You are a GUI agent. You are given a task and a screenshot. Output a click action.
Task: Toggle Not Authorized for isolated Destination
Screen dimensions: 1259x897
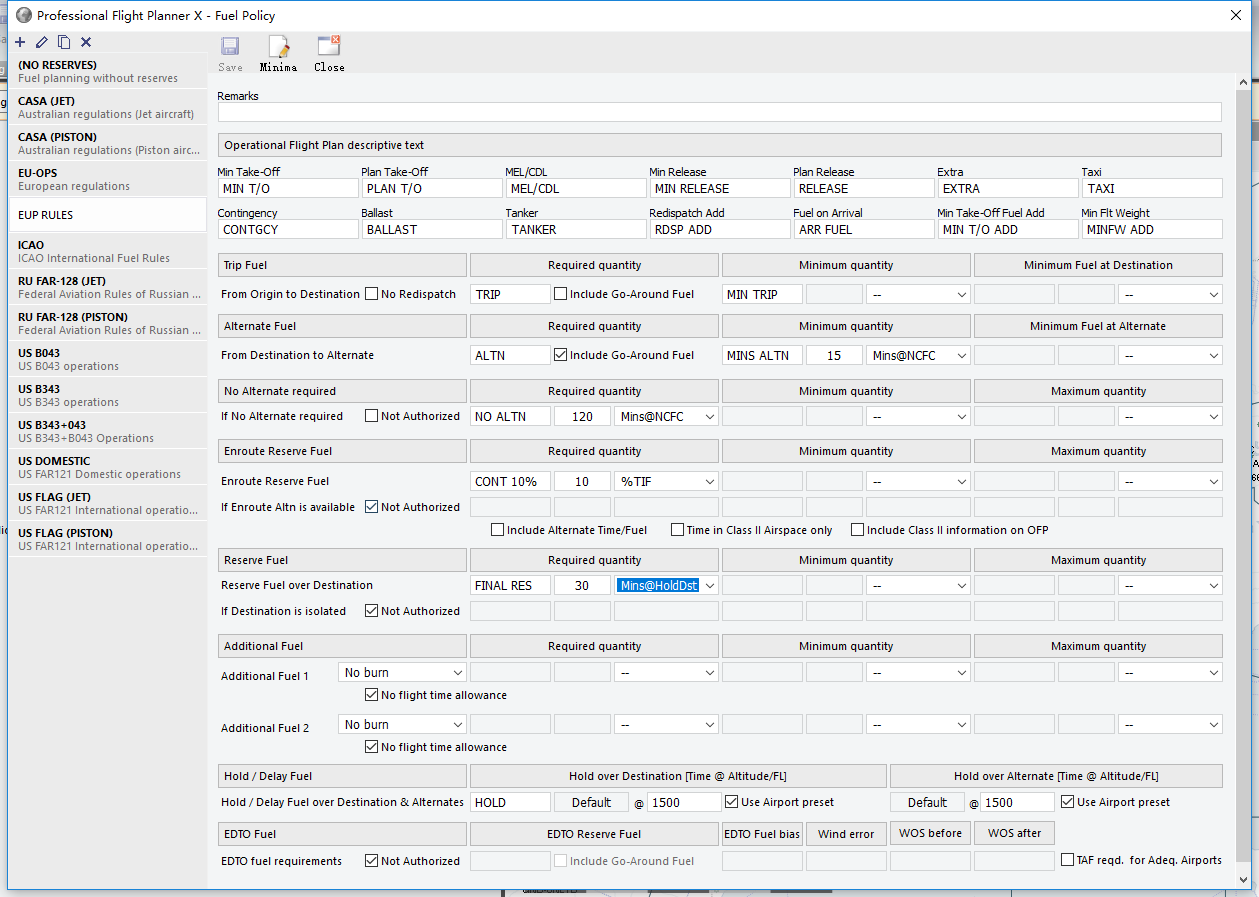[371, 611]
